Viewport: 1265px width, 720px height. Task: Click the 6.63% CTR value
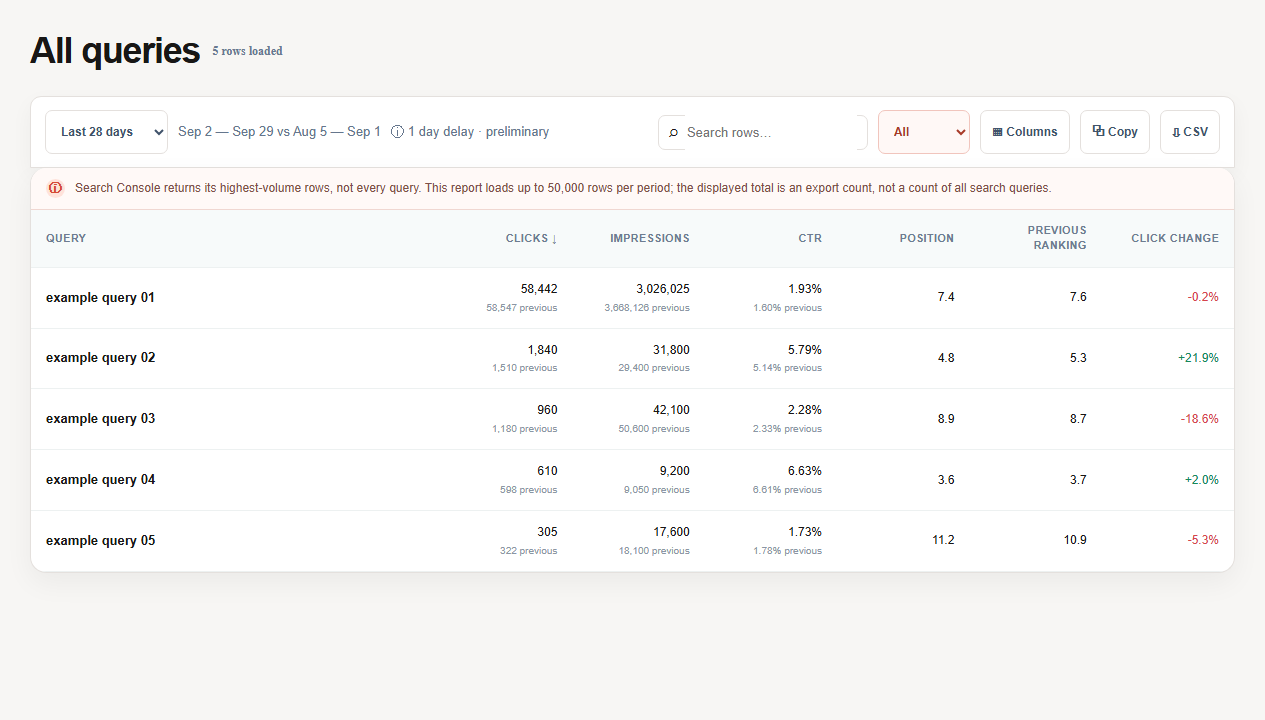[x=805, y=471]
